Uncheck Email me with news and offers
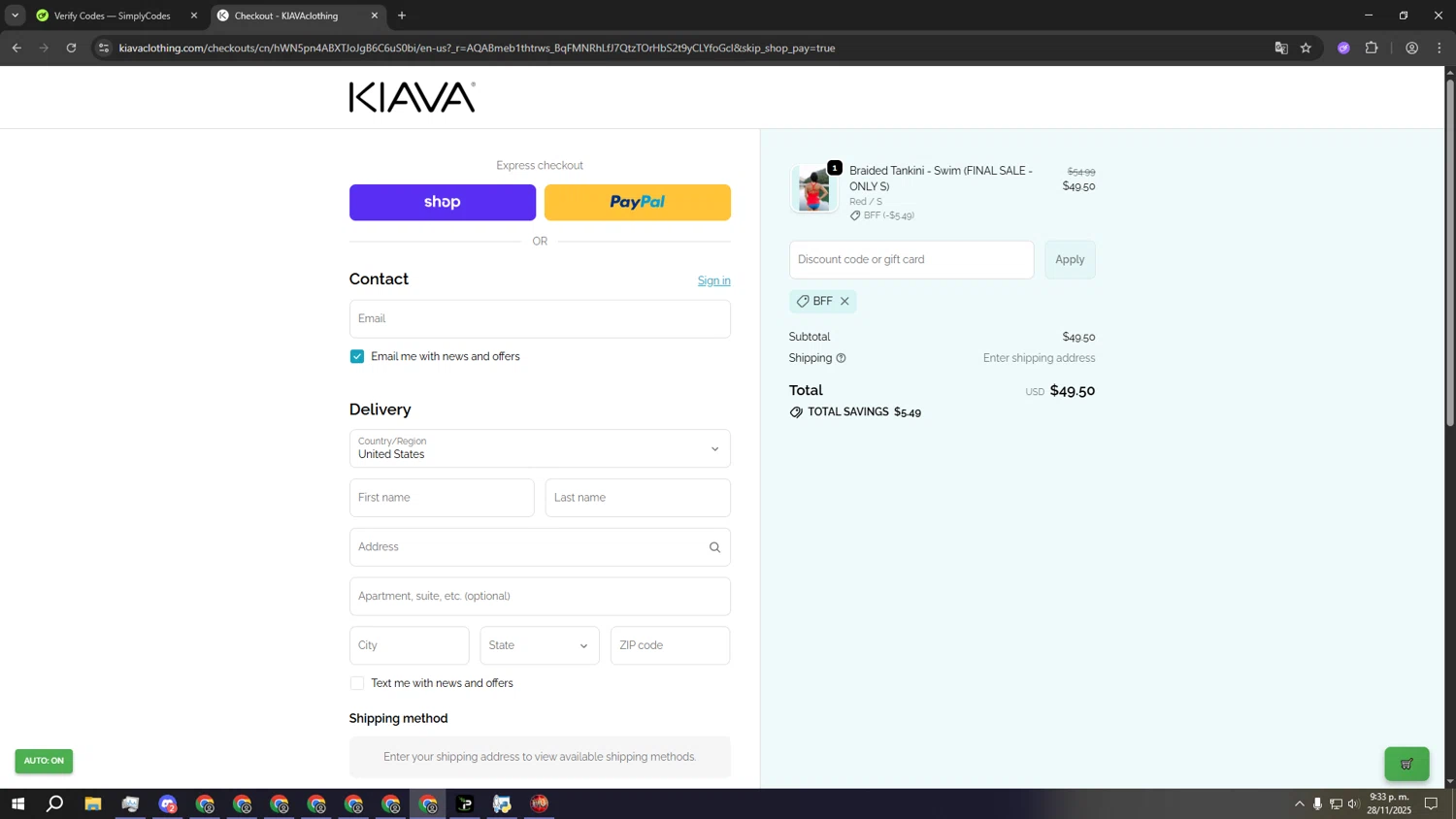1456x819 pixels. [357, 356]
